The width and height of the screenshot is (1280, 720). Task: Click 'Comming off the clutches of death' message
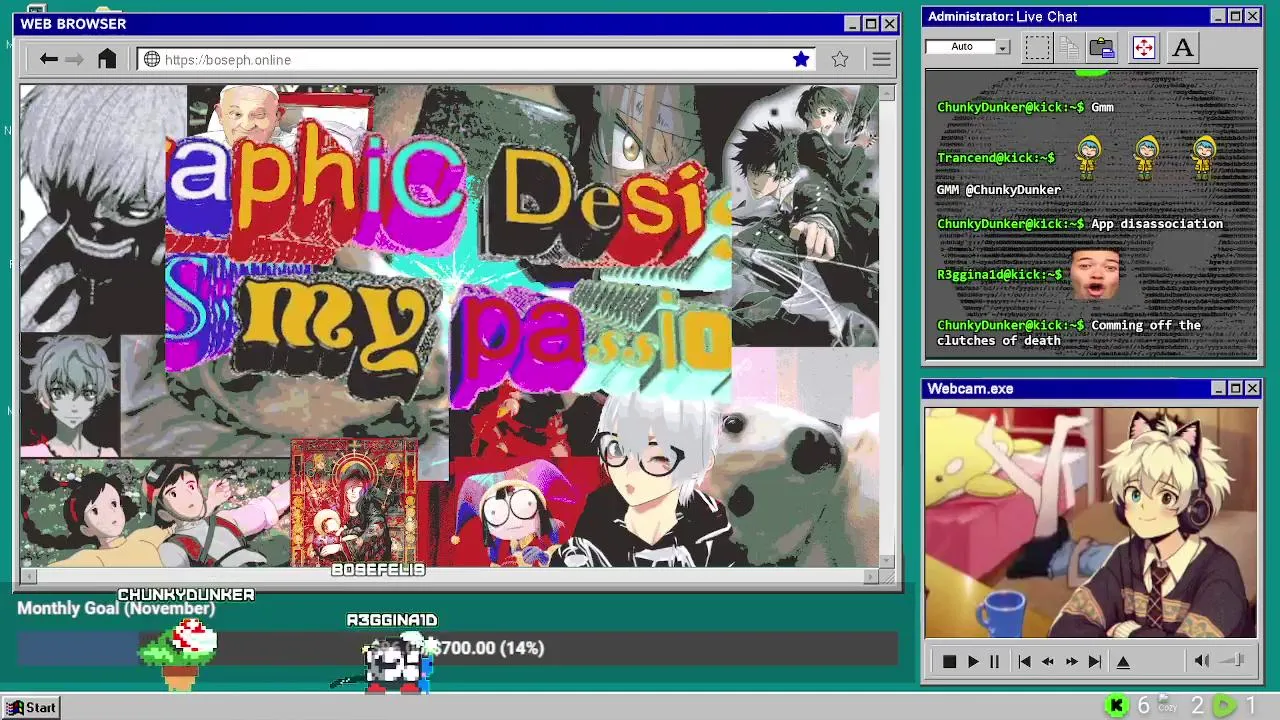pyautogui.click(x=1069, y=332)
